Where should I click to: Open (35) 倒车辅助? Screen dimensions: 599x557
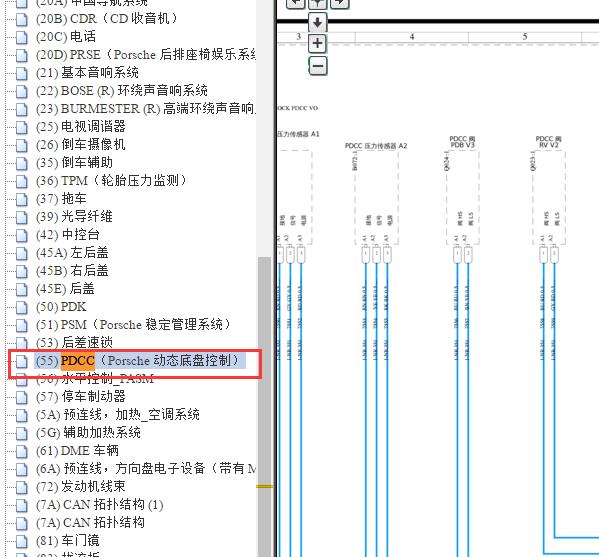coord(74,162)
